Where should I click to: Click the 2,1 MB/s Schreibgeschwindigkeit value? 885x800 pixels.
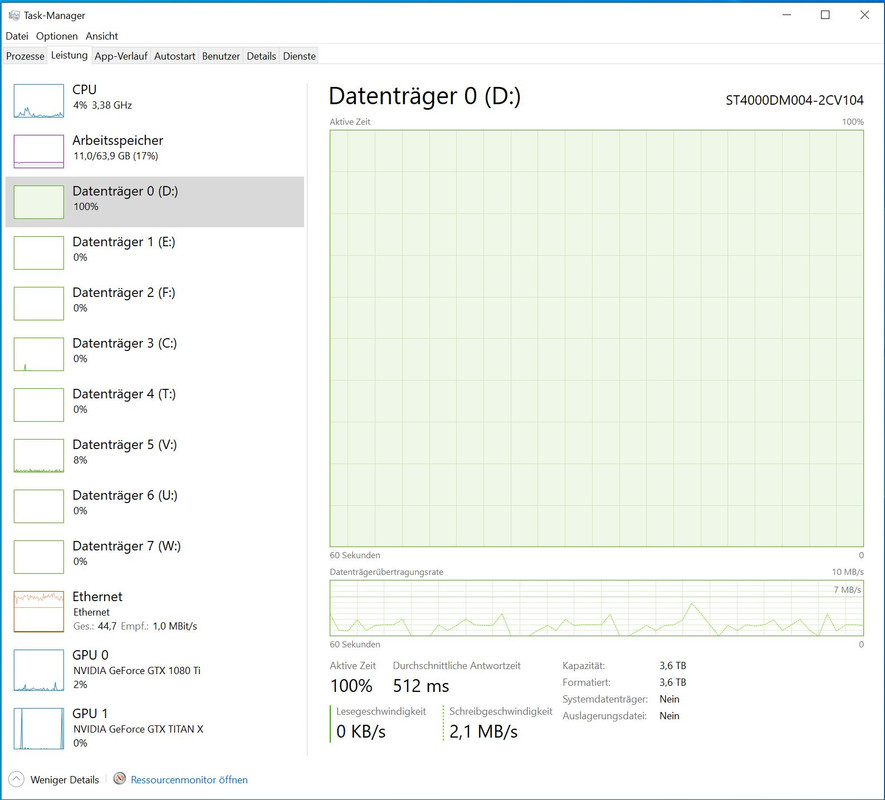483,732
